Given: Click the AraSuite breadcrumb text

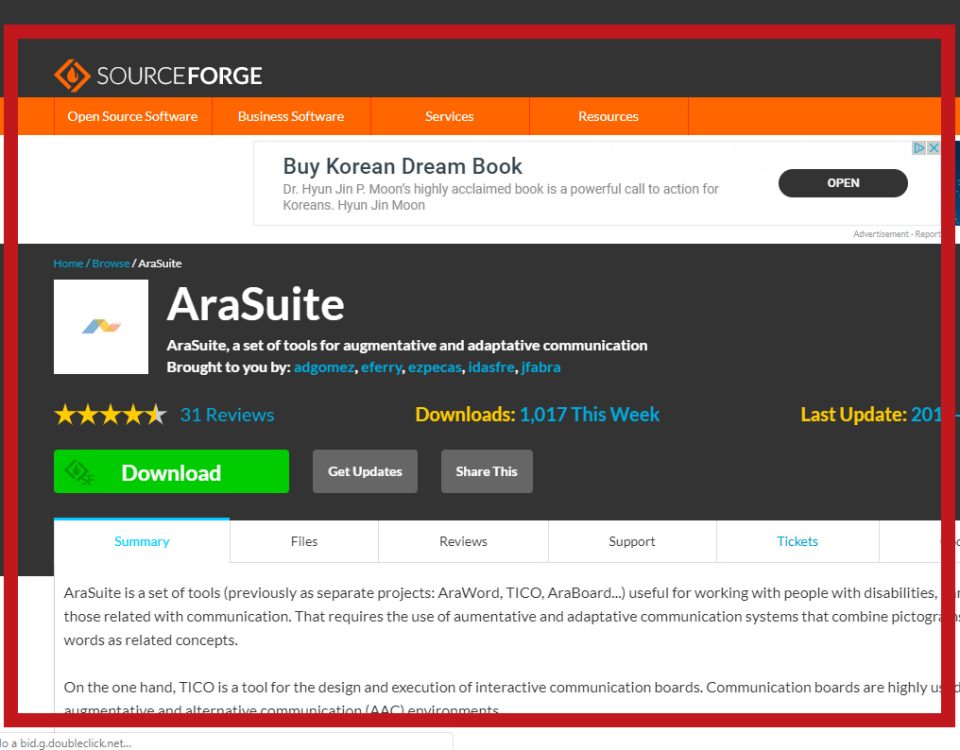Looking at the screenshot, I should point(160,263).
